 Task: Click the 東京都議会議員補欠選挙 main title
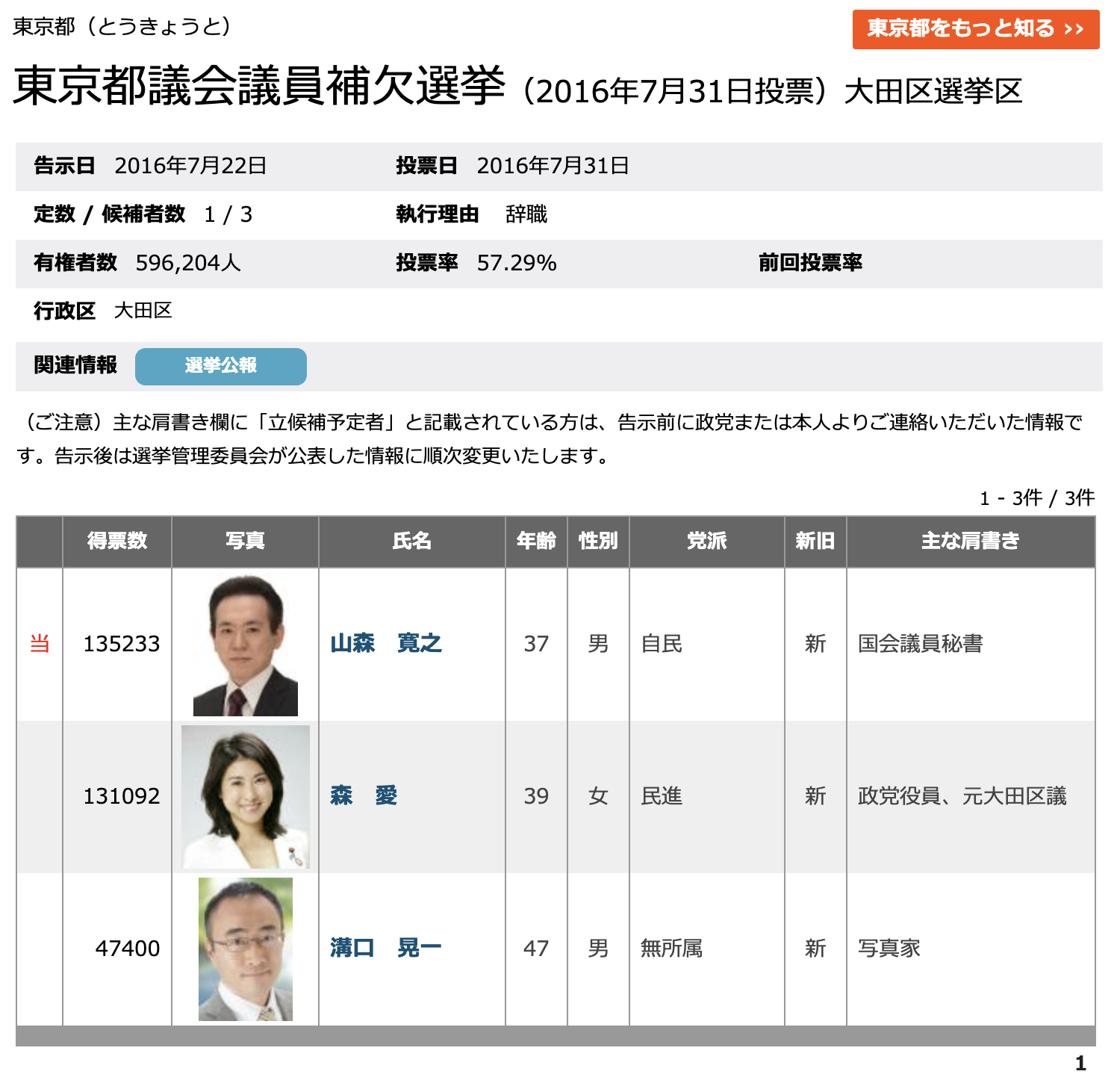point(259,85)
